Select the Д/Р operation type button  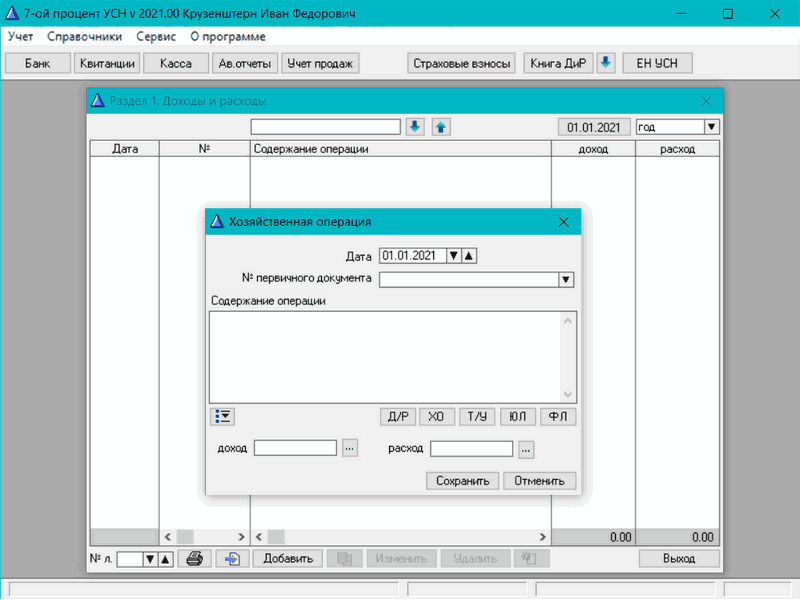tap(399, 417)
